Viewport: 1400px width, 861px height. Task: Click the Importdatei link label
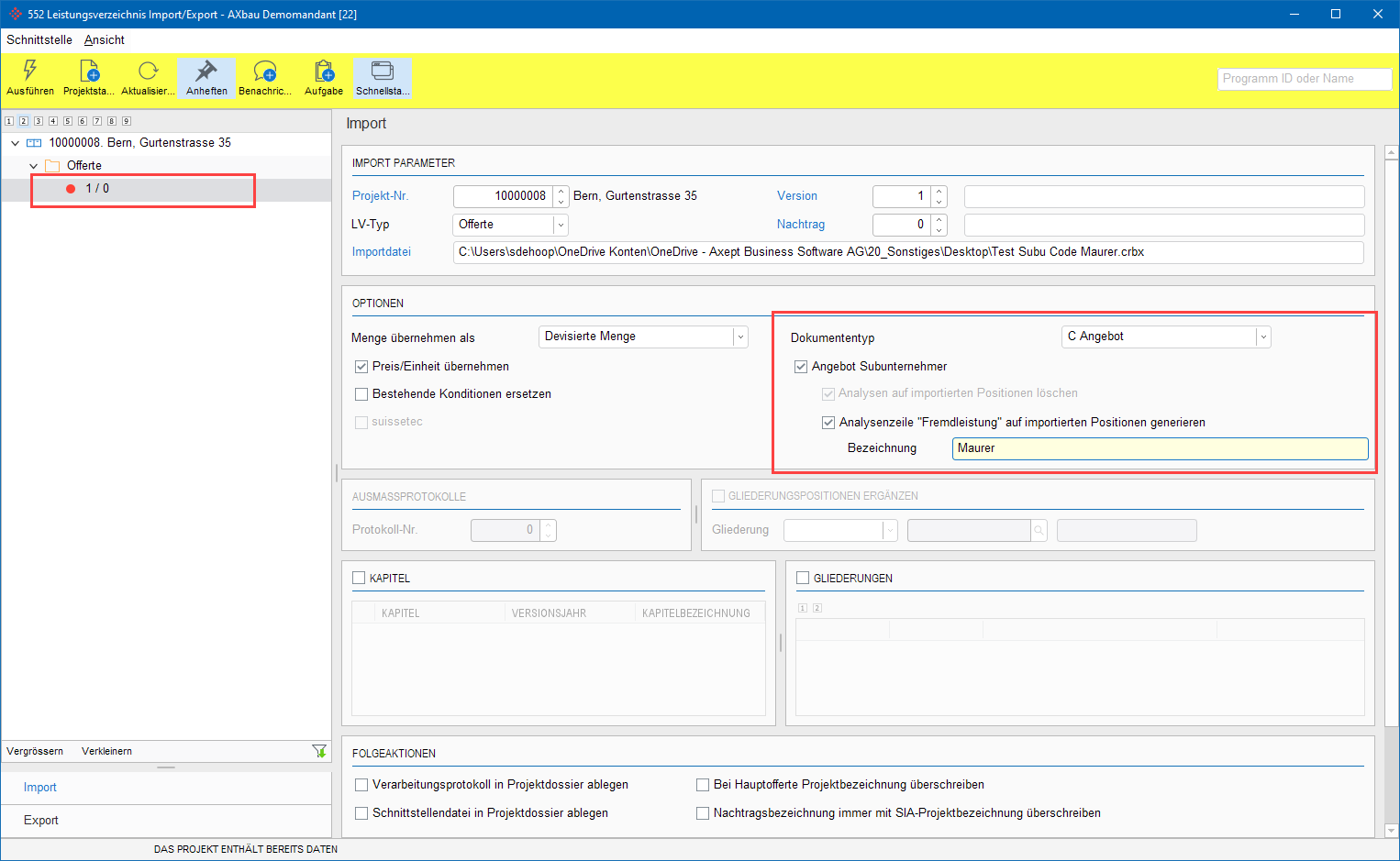tap(382, 252)
